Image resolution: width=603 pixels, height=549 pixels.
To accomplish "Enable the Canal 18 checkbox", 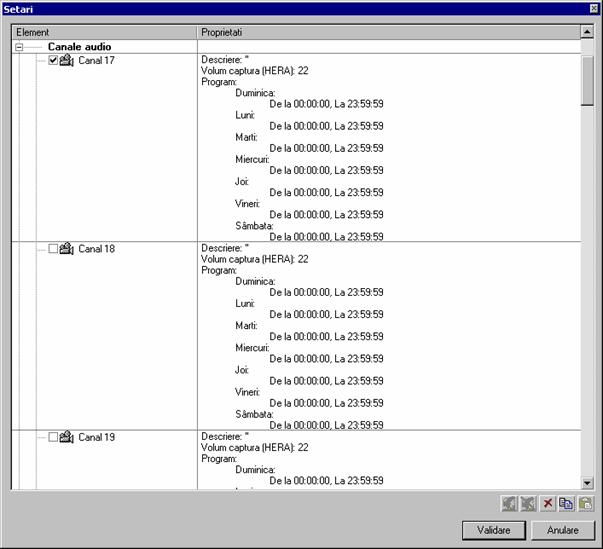I will [54, 248].
